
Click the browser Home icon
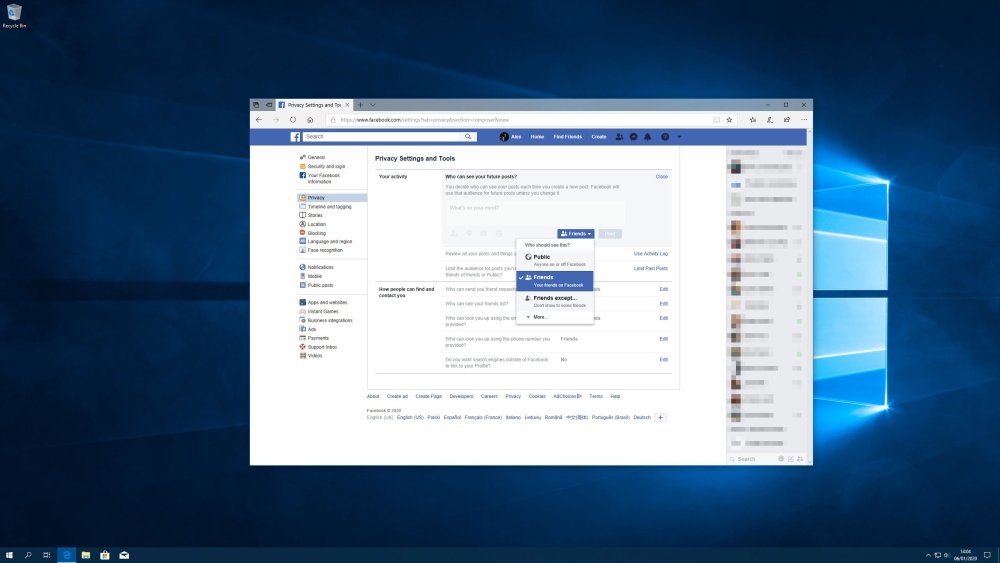(310, 120)
